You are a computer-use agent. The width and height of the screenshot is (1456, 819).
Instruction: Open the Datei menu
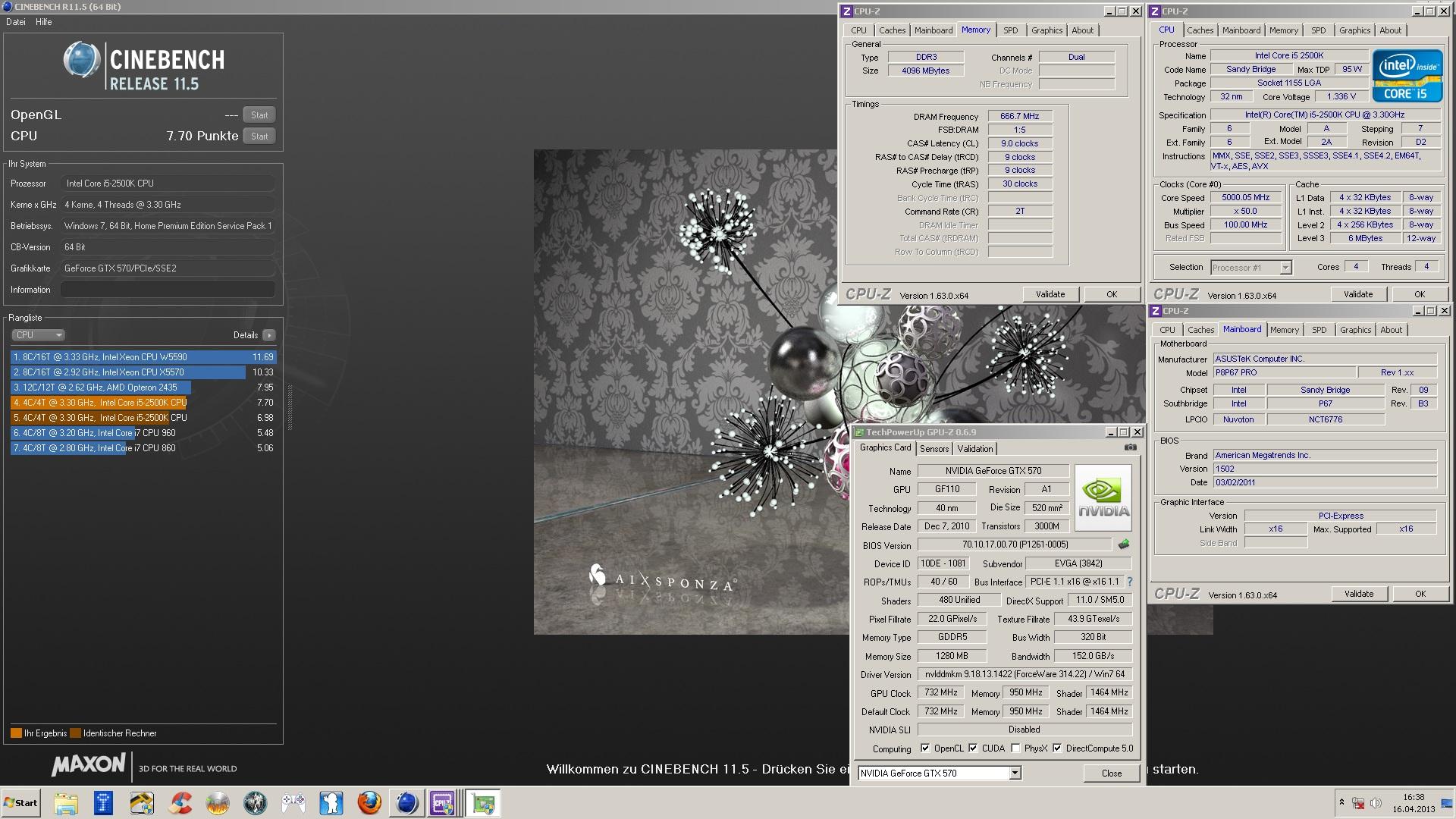[16, 22]
